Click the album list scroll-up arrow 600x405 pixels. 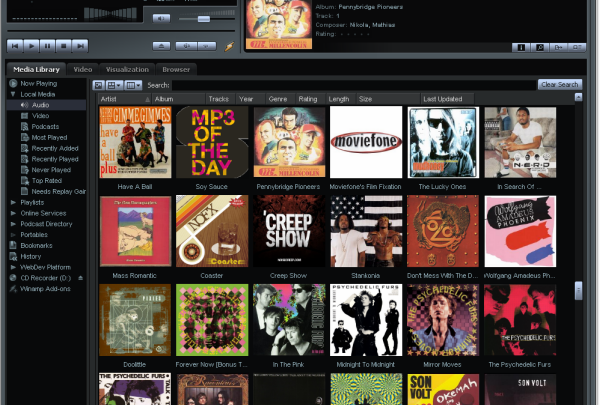tap(578, 97)
